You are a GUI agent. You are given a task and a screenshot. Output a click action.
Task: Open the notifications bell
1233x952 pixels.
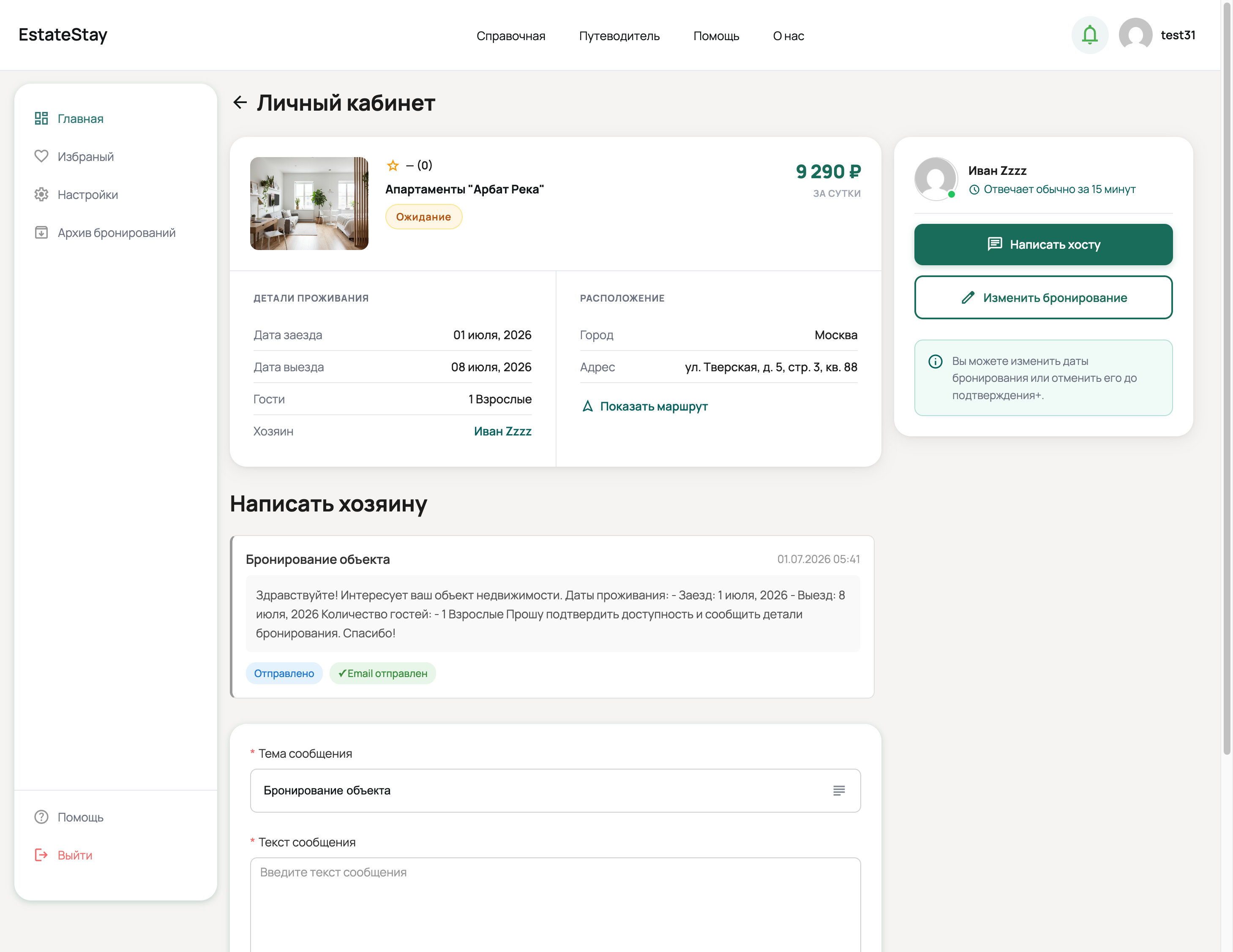[x=1090, y=35]
